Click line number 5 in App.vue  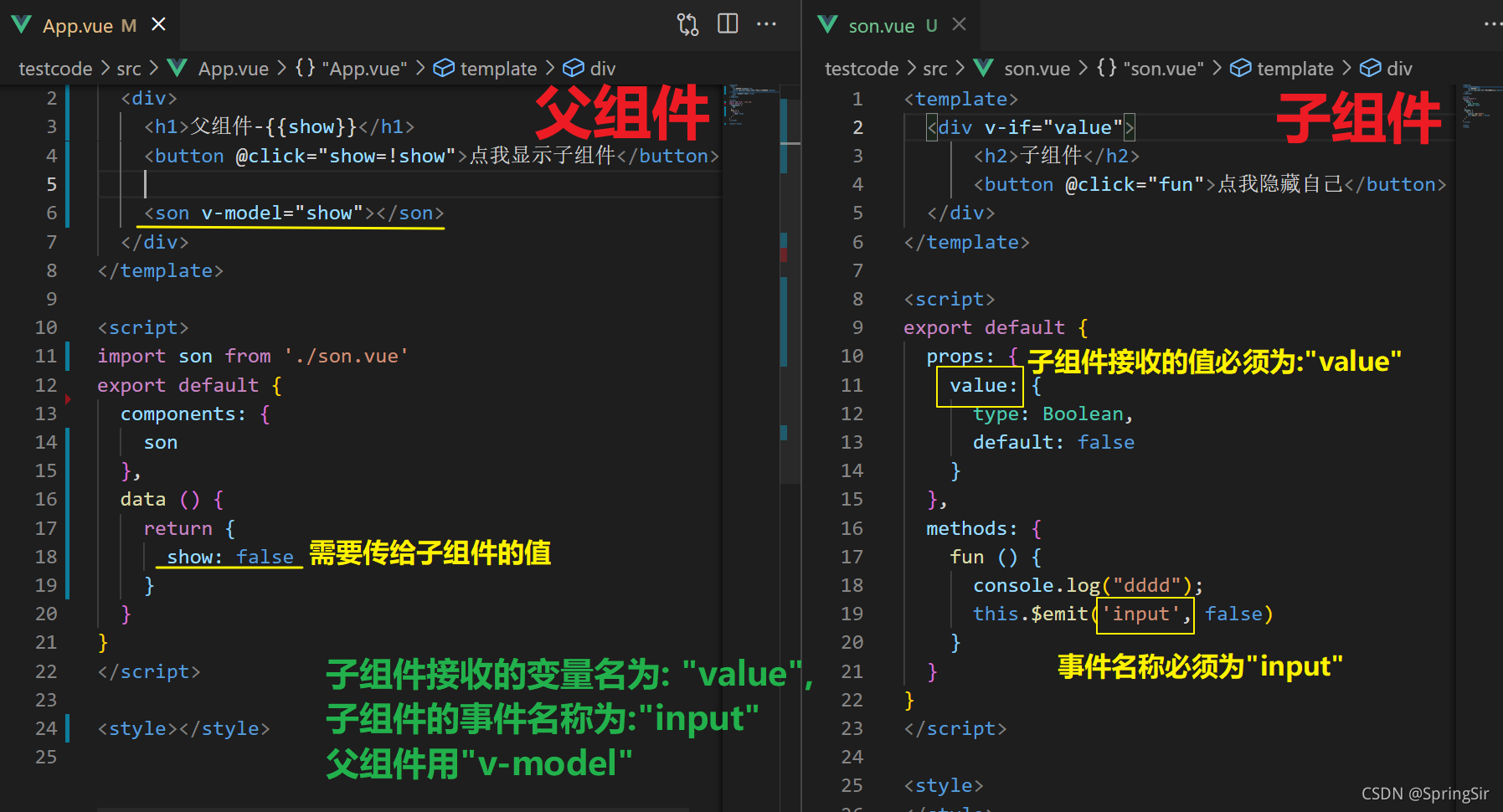click(x=51, y=184)
